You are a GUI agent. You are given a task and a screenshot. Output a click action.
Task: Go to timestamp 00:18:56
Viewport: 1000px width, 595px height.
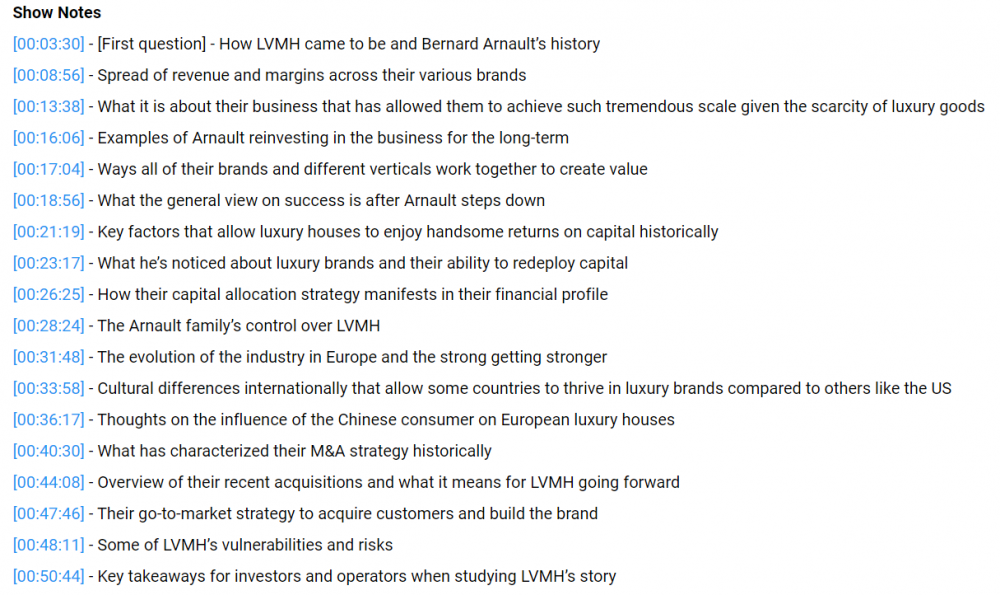(48, 201)
